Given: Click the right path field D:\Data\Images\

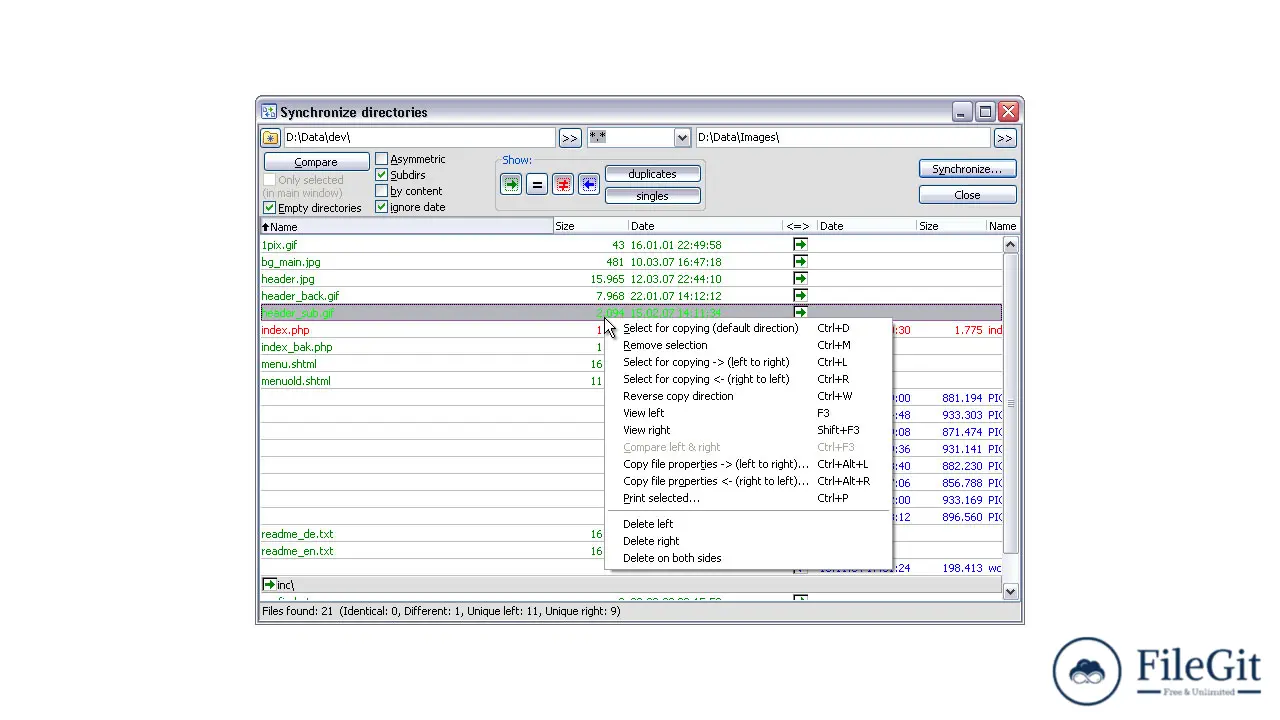Looking at the screenshot, I should click(842, 138).
